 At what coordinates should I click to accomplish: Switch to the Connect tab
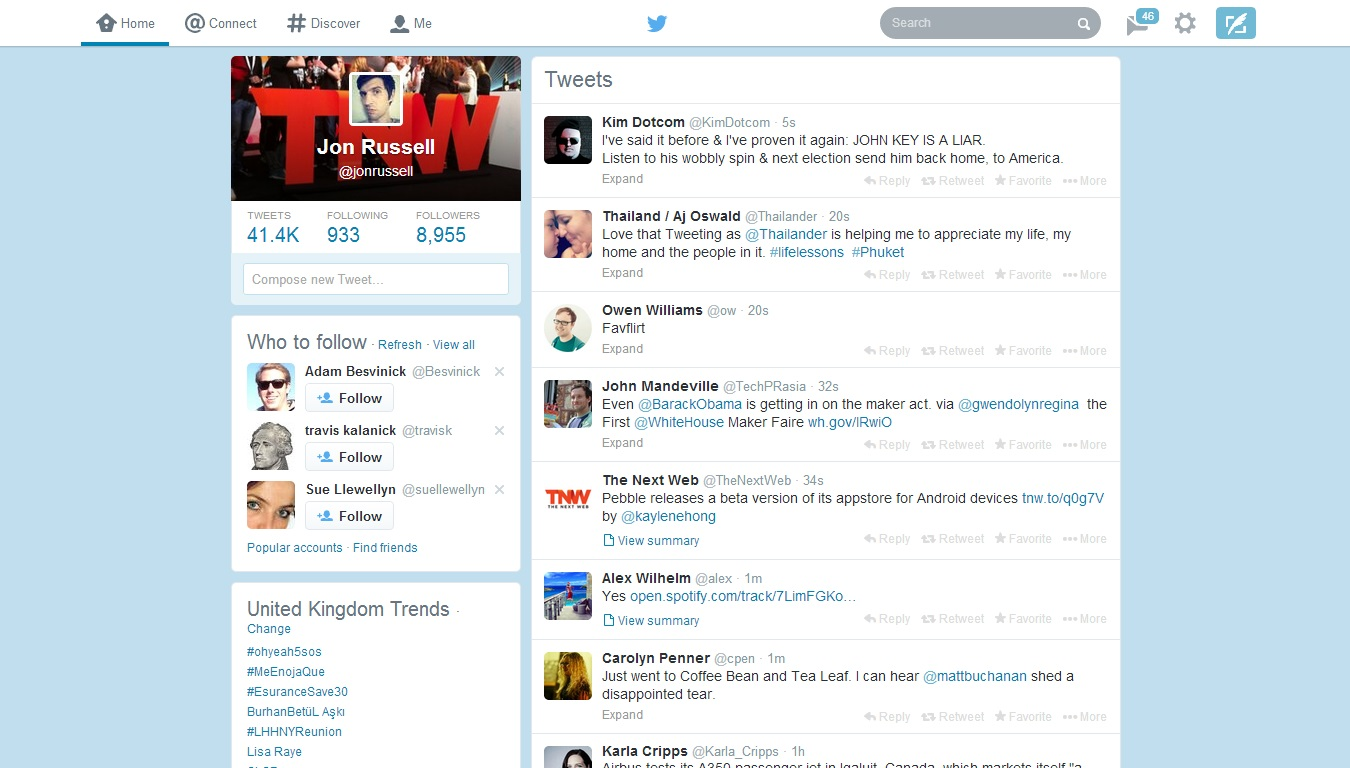221,23
